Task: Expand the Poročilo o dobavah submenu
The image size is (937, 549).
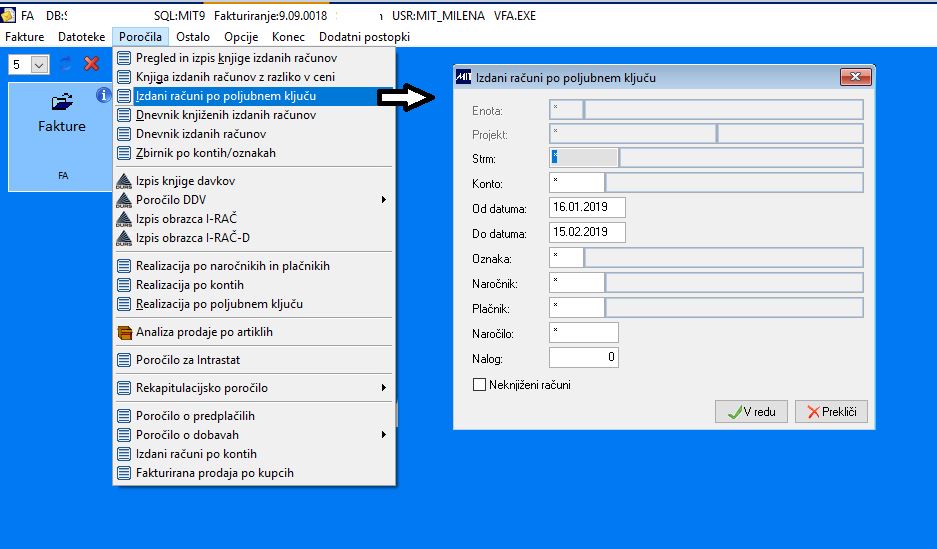Action: pos(384,435)
